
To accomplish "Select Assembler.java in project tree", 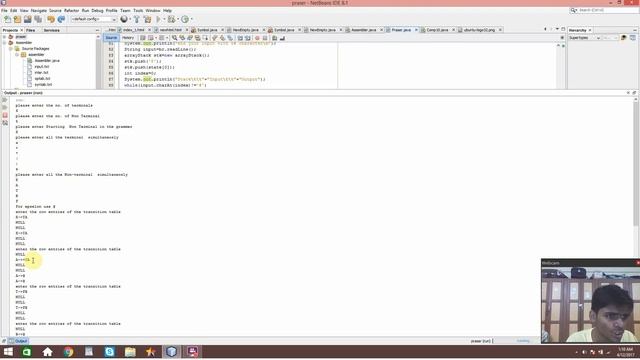I will click(47, 60).
